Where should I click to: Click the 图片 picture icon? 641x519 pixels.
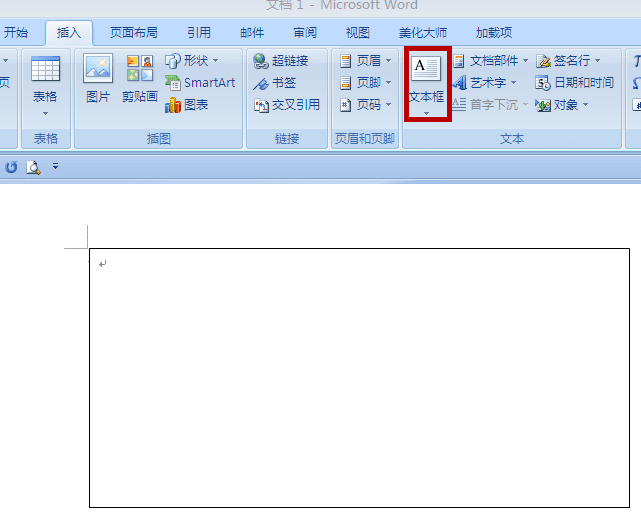pyautogui.click(x=98, y=68)
